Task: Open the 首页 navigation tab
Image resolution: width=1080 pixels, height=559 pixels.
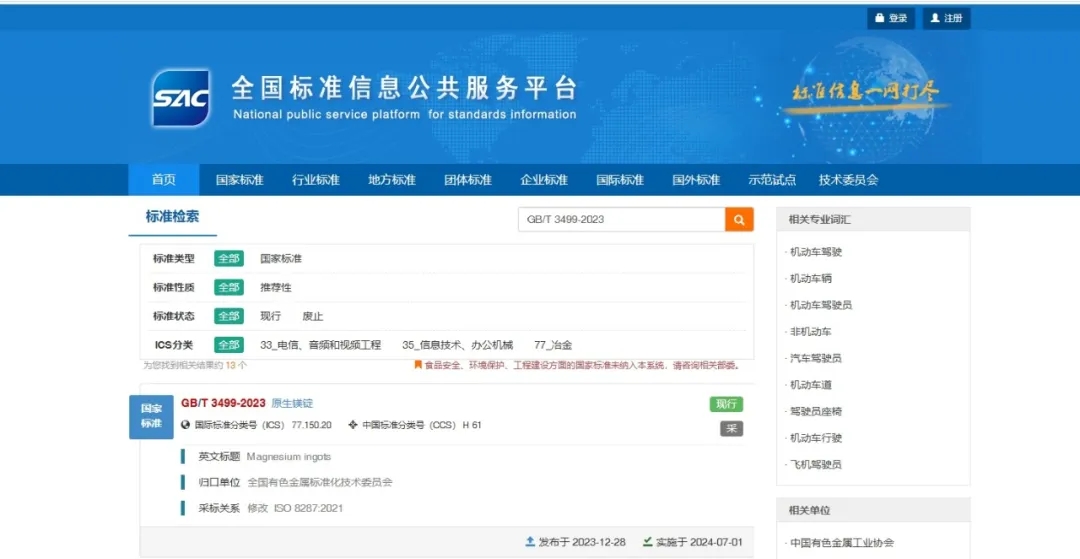Action: coord(164,180)
